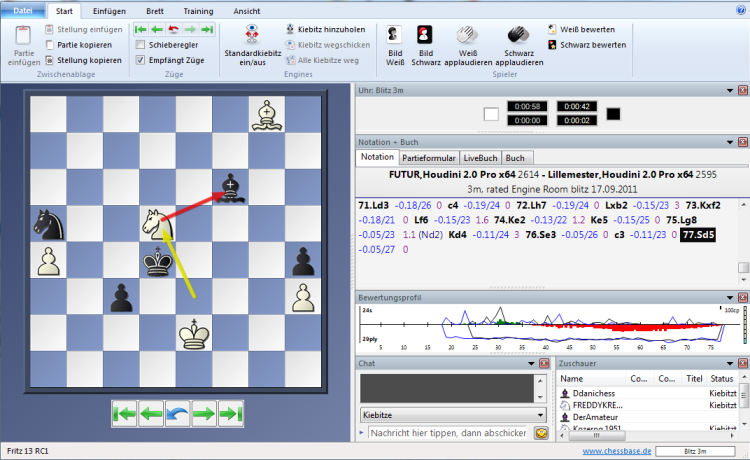750x460 pixels.
Task: Click the notation panel vertical scrollbar thumb
Action: [x=743, y=267]
